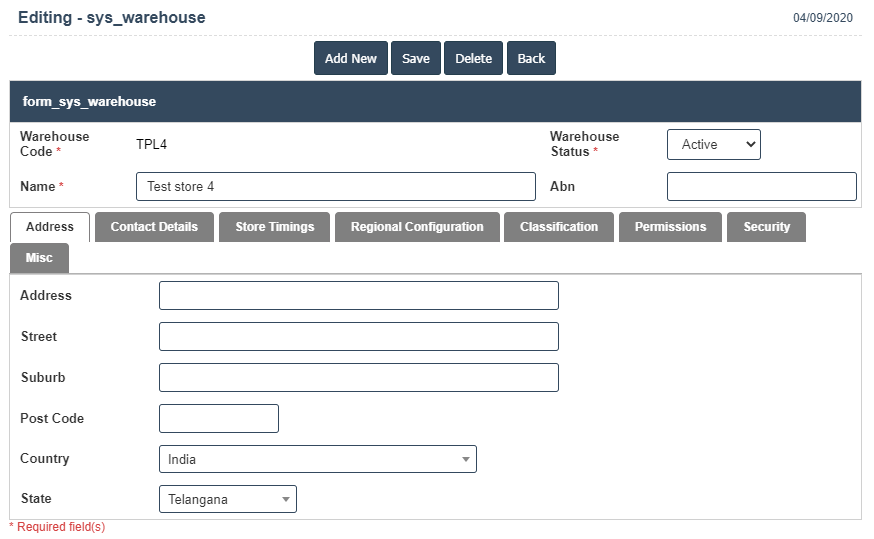Focus the Post Code field
874x539 pixels.
pyautogui.click(x=218, y=419)
